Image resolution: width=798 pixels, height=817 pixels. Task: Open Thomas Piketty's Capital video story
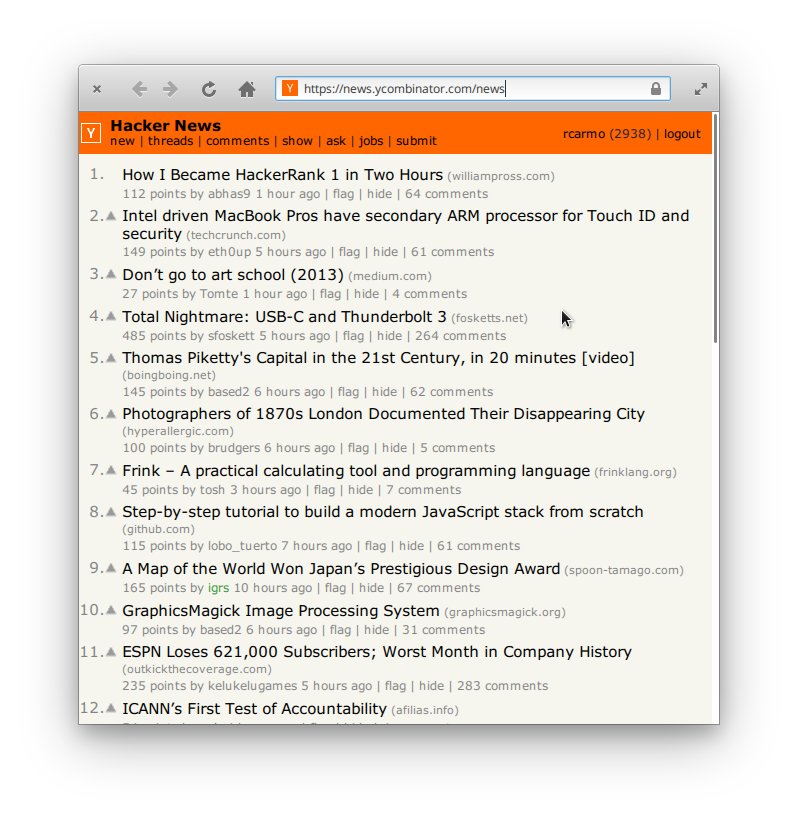click(x=378, y=358)
